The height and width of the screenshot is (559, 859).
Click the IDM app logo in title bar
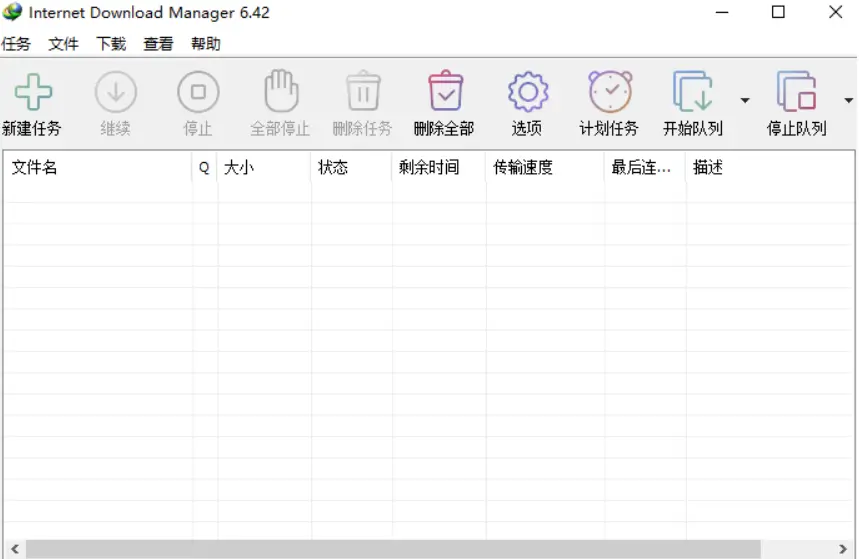click(x=12, y=12)
